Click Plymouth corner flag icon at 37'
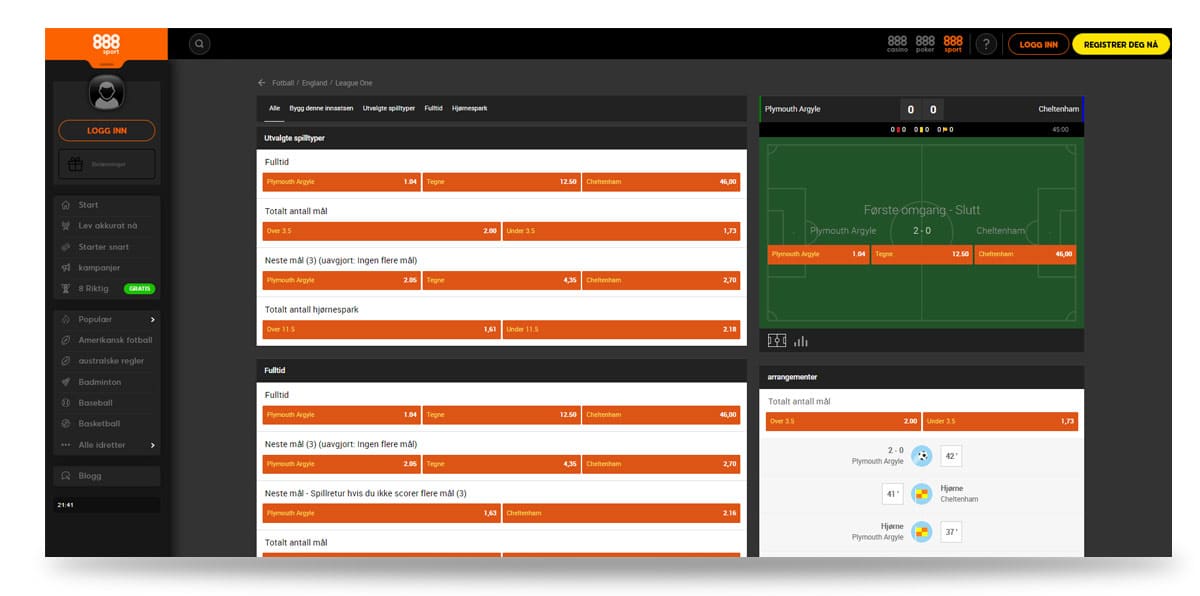The image size is (1200, 596). coord(922,531)
